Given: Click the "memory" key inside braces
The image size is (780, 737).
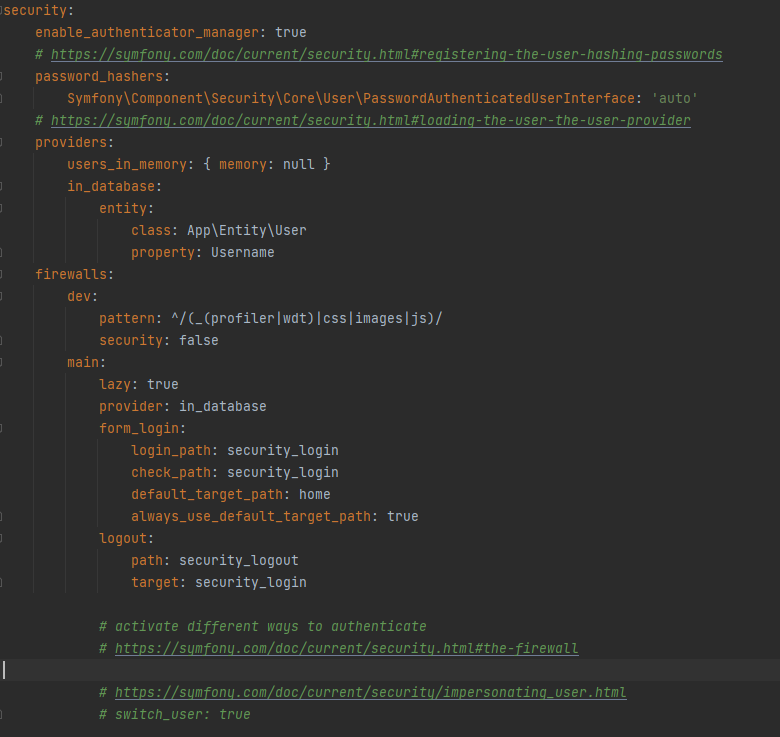Looking at the screenshot, I should point(243,165).
